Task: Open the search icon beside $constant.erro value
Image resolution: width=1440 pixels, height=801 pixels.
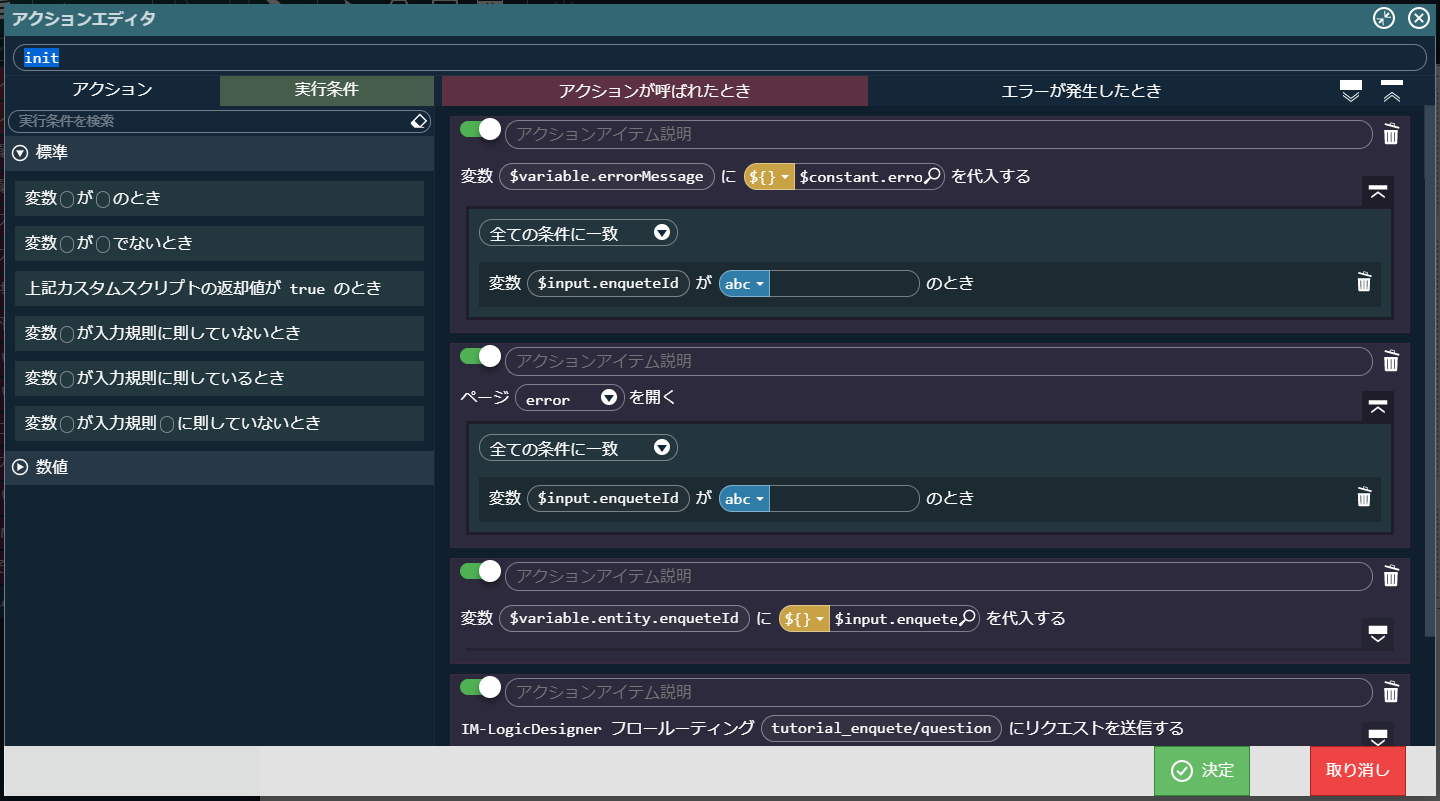Action: click(x=932, y=176)
